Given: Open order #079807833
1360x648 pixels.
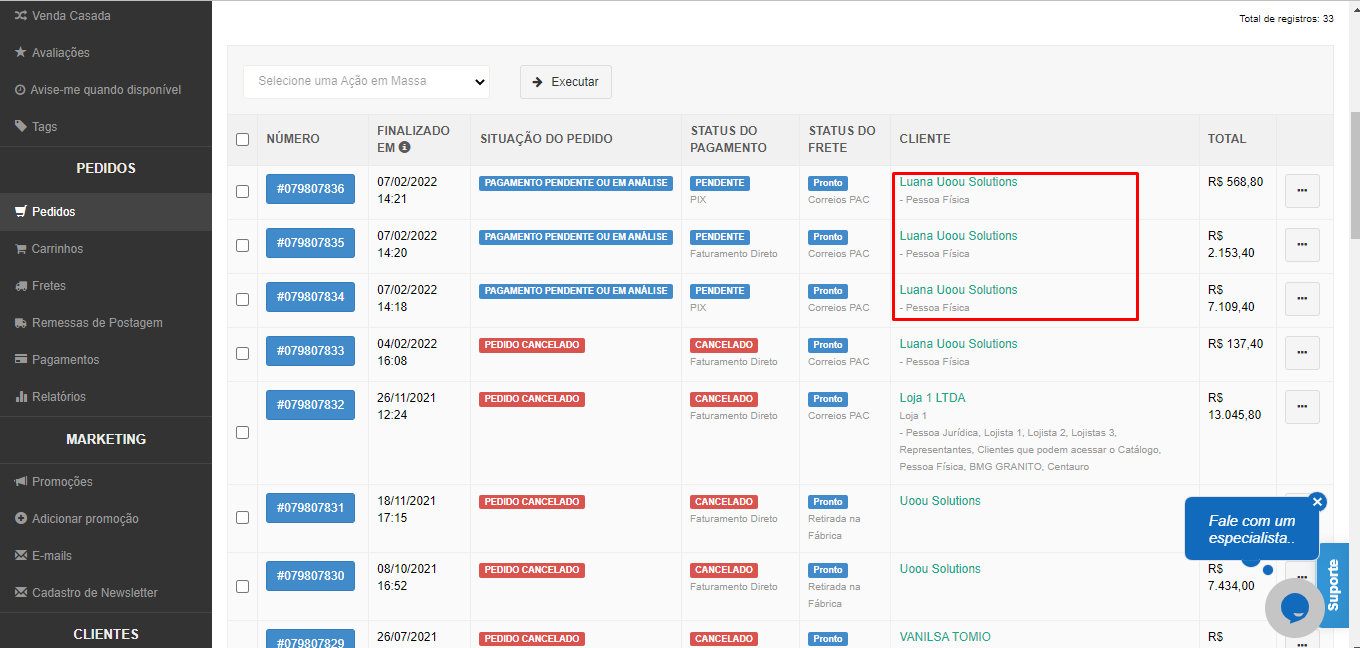Looking at the screenshot, I should (x=310, y=351).
